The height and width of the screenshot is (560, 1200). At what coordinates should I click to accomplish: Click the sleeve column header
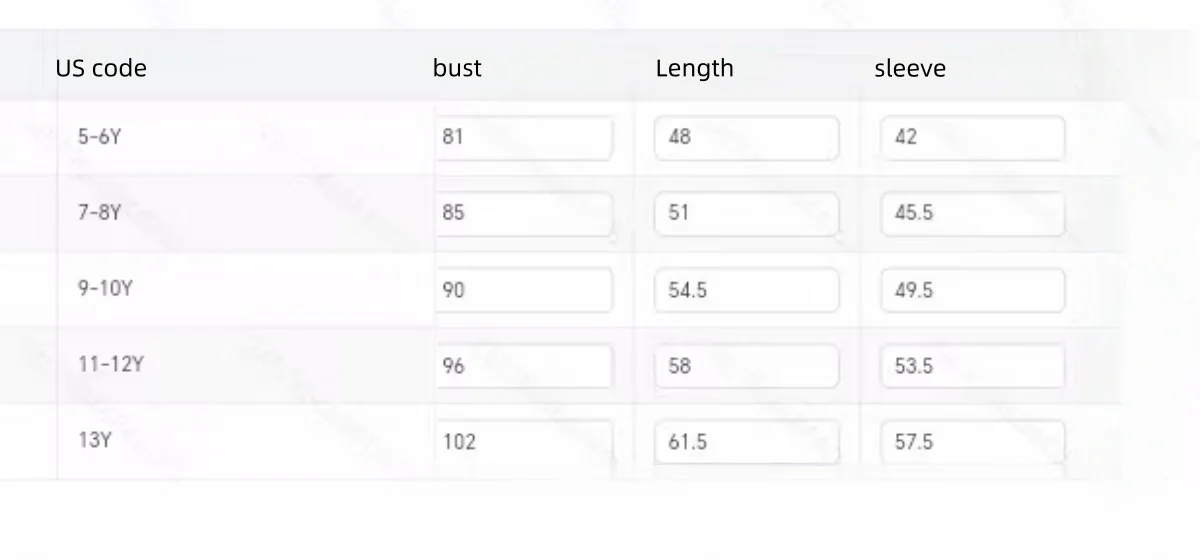pyautogui.click(x=910, y=69)
